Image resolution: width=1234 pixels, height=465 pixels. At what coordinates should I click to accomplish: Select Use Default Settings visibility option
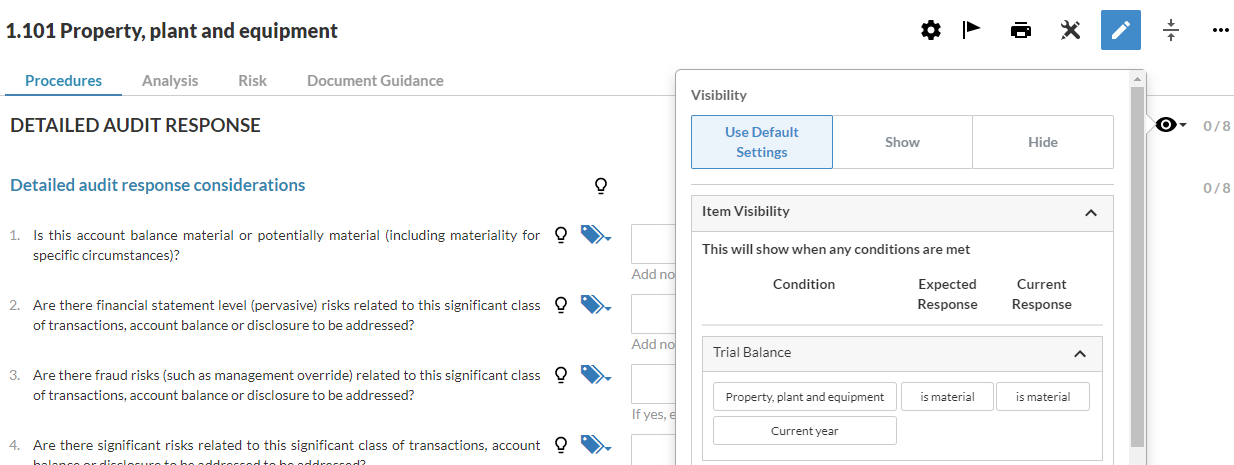tap(761, 142)
